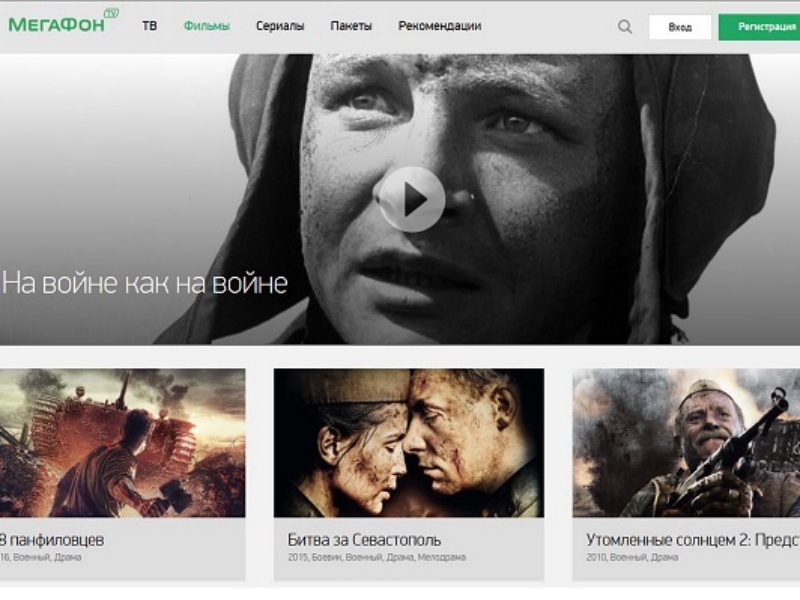Open the Битва за Севастополь title link

(364, 540)
